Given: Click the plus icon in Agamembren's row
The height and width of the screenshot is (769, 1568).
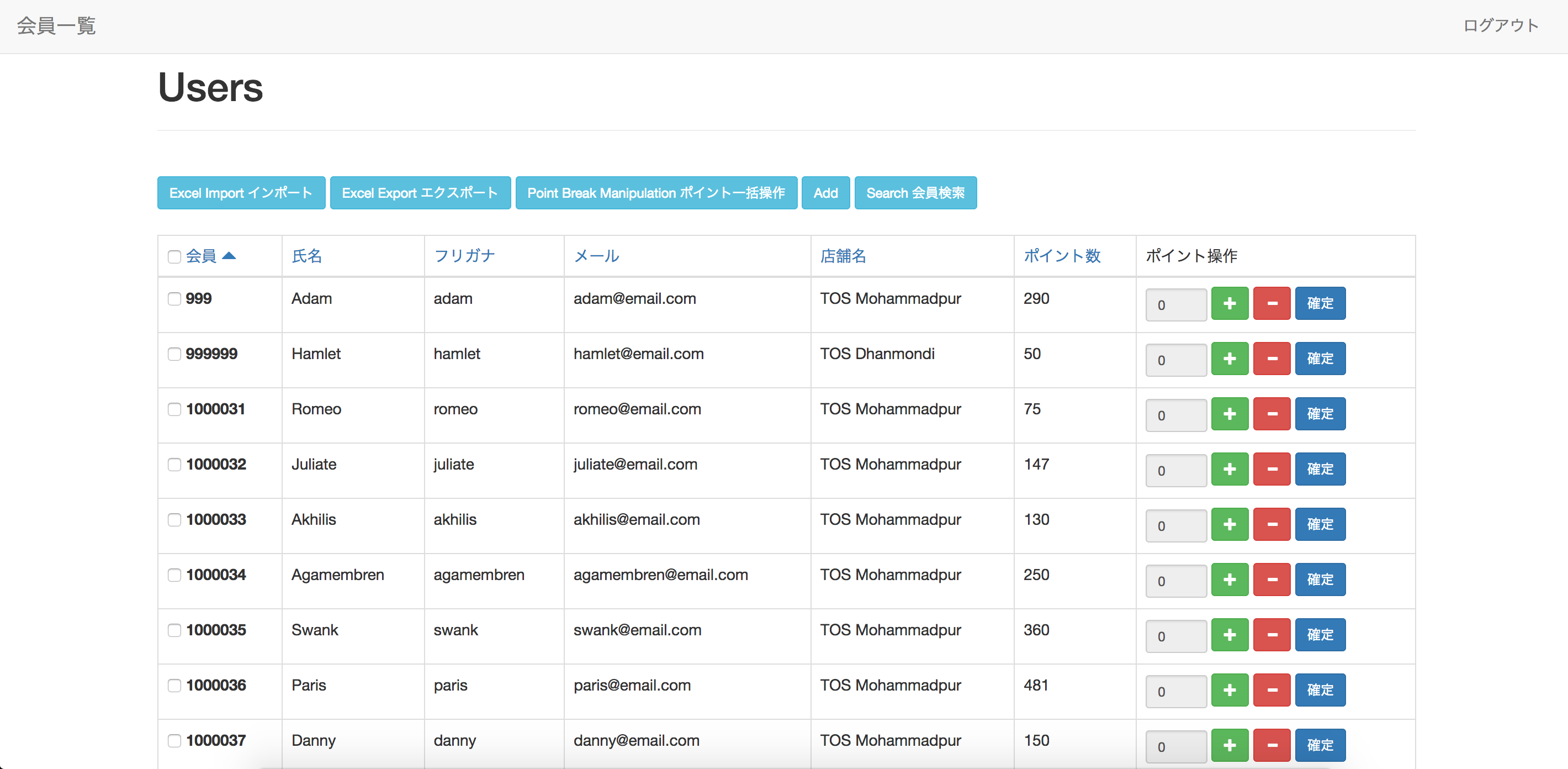Looking at the screenshot, I should 1230,580.
